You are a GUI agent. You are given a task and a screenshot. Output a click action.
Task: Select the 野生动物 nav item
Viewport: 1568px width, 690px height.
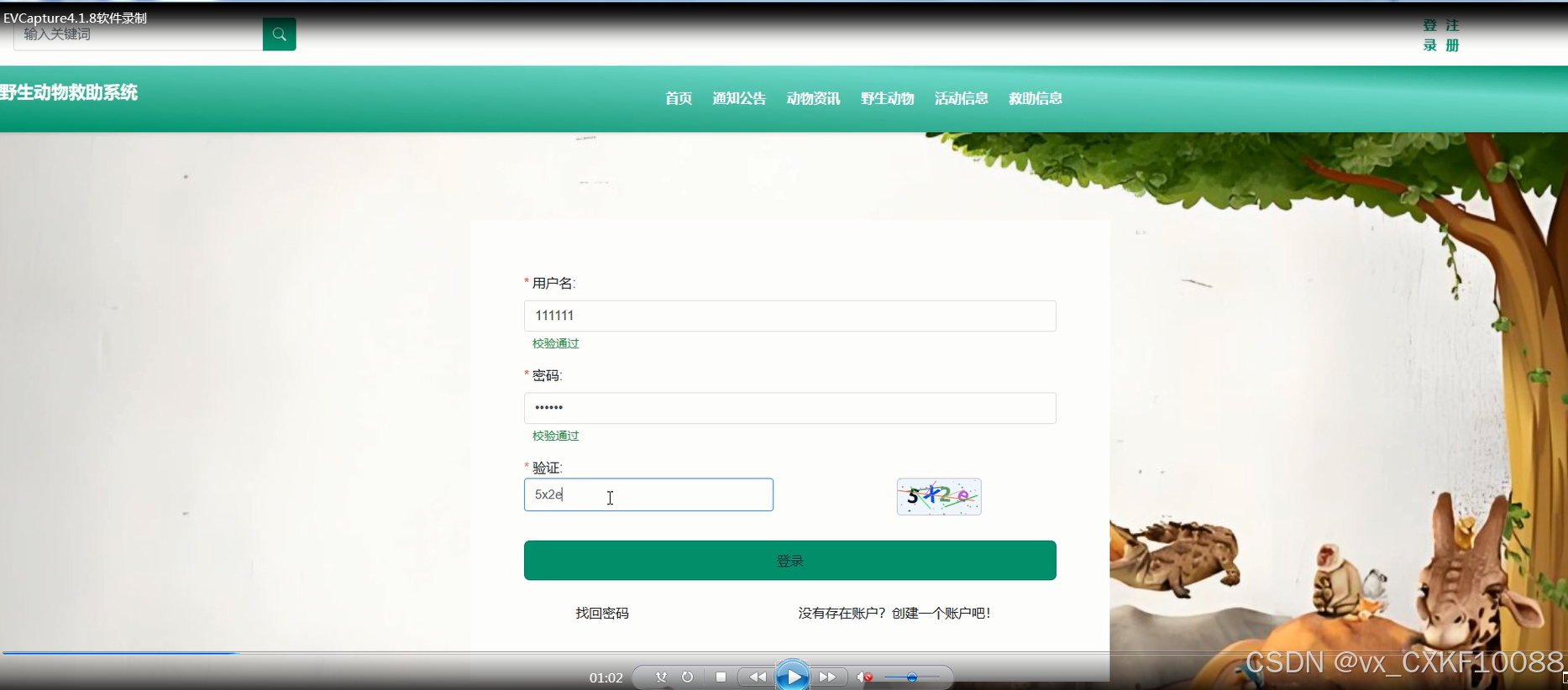887,98
